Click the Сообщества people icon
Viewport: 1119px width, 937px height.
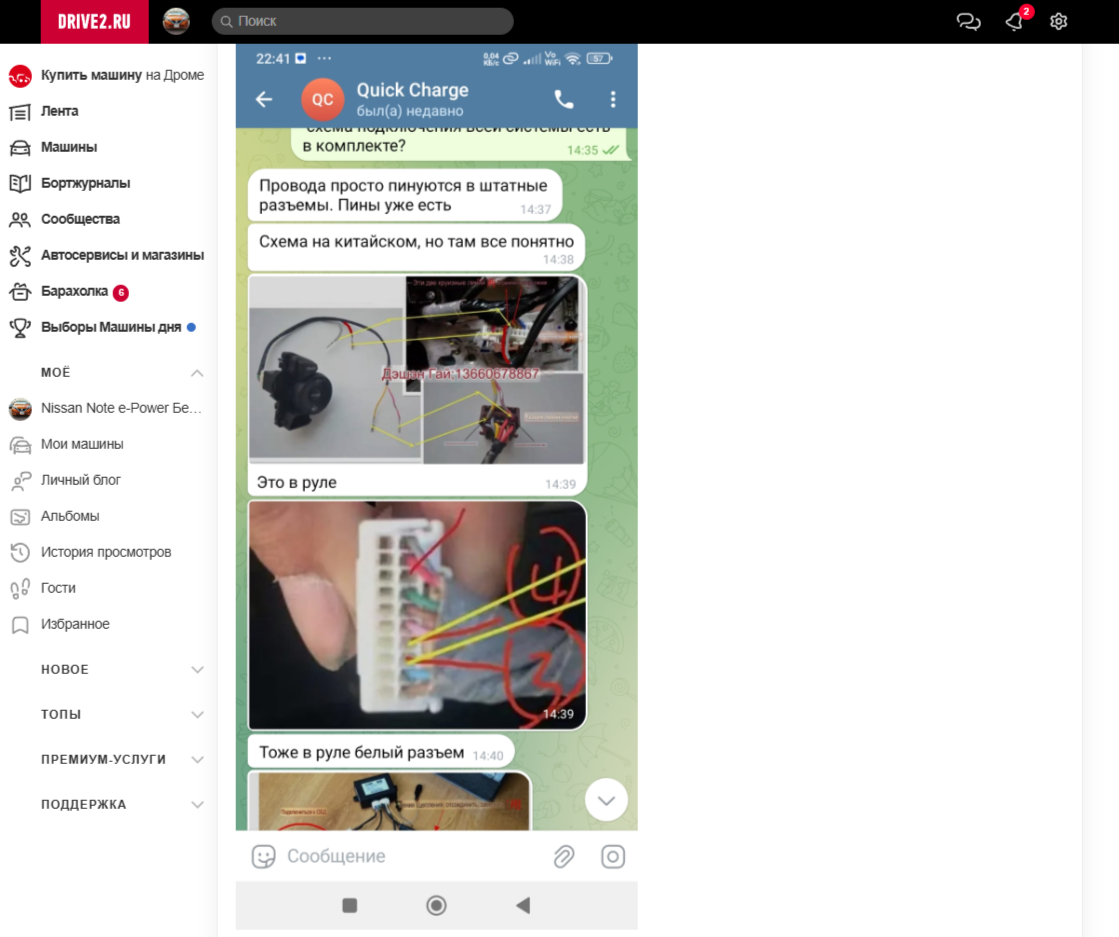point(20,219)
